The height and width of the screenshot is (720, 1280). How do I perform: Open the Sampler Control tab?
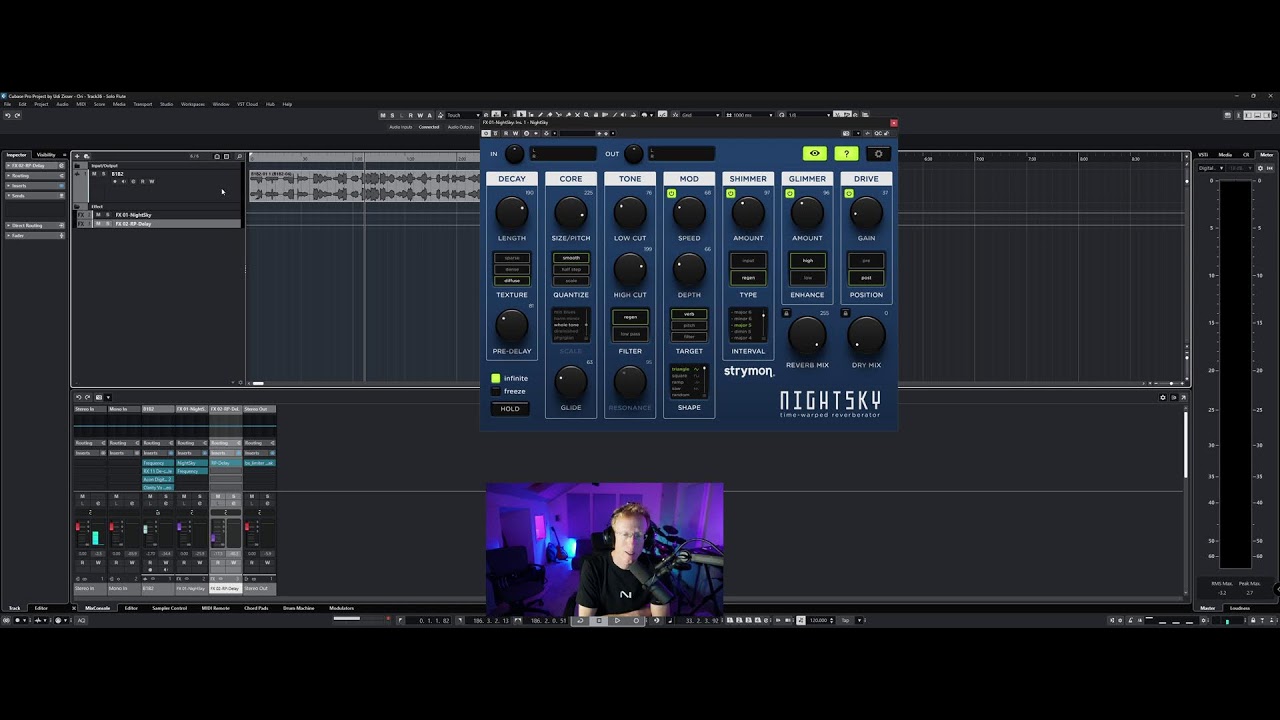point(169,608)
